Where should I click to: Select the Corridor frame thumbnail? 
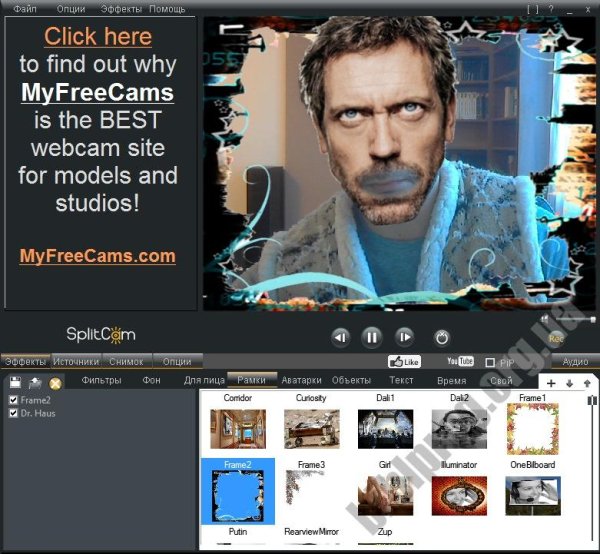coord(238,429)
